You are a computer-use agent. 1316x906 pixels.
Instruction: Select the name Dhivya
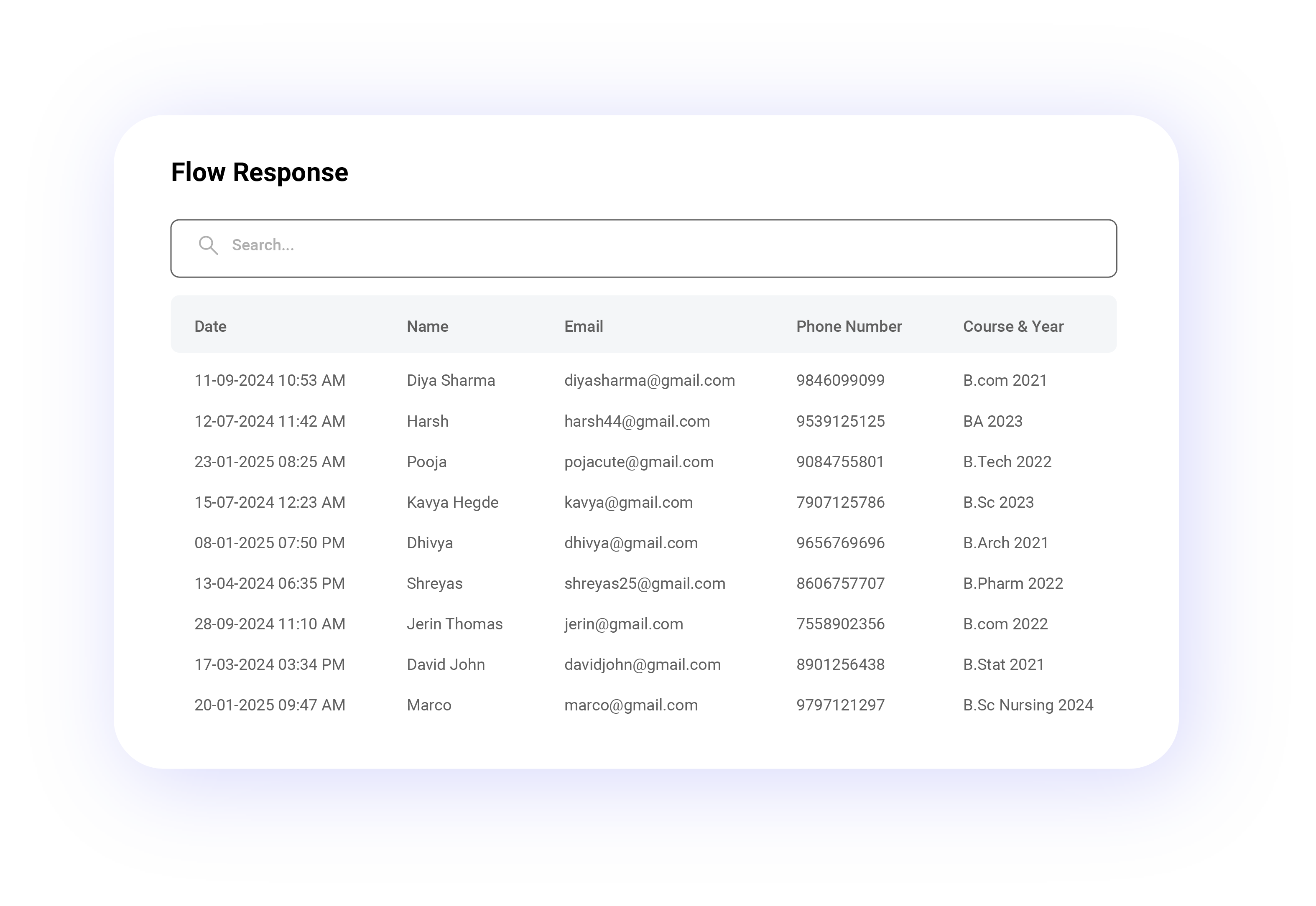[430, 543]
